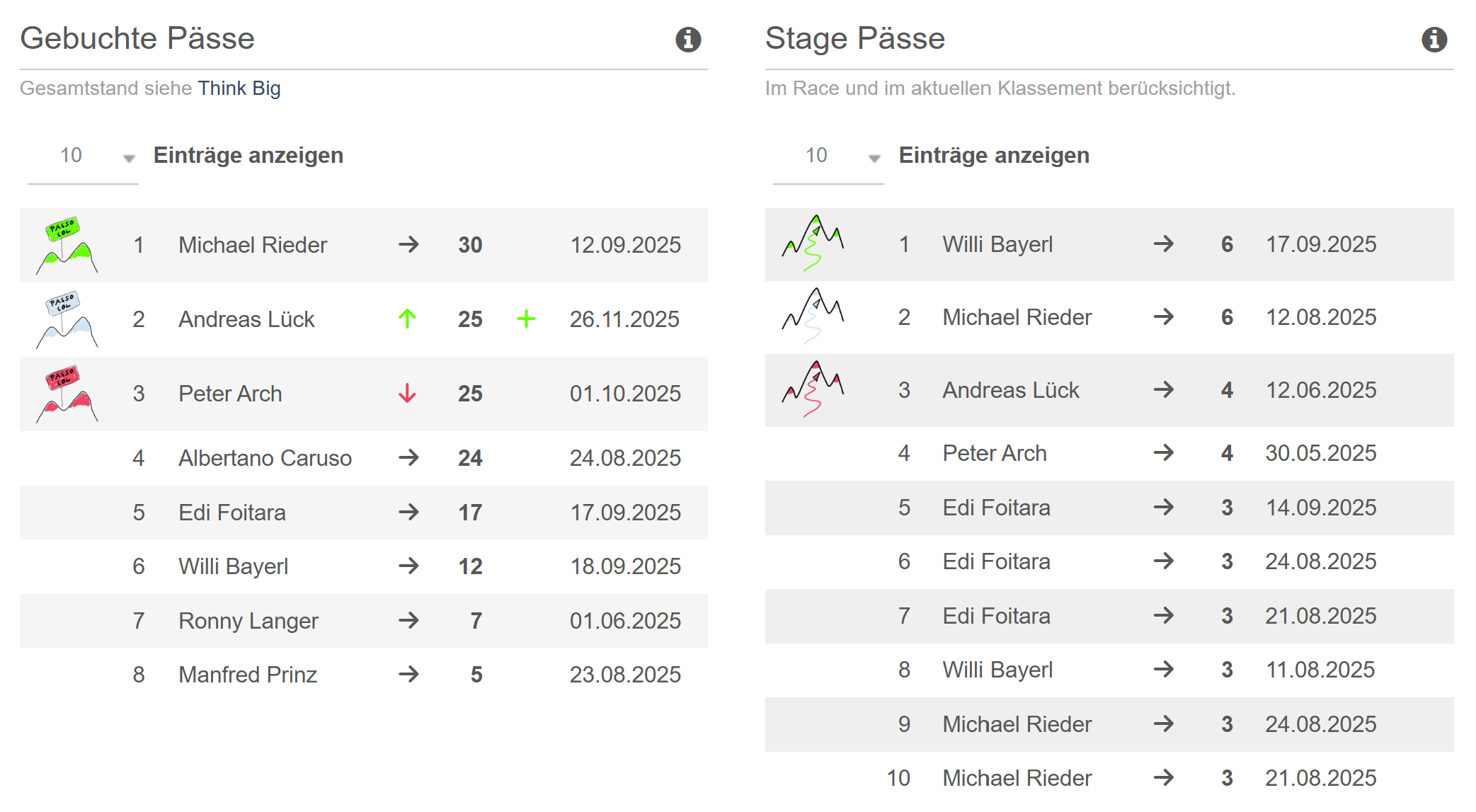Click the blue Passo badge for Andreas Lück
Image resolution: width=1476 pixels, height=812 pixels.
tap(67, 319)
